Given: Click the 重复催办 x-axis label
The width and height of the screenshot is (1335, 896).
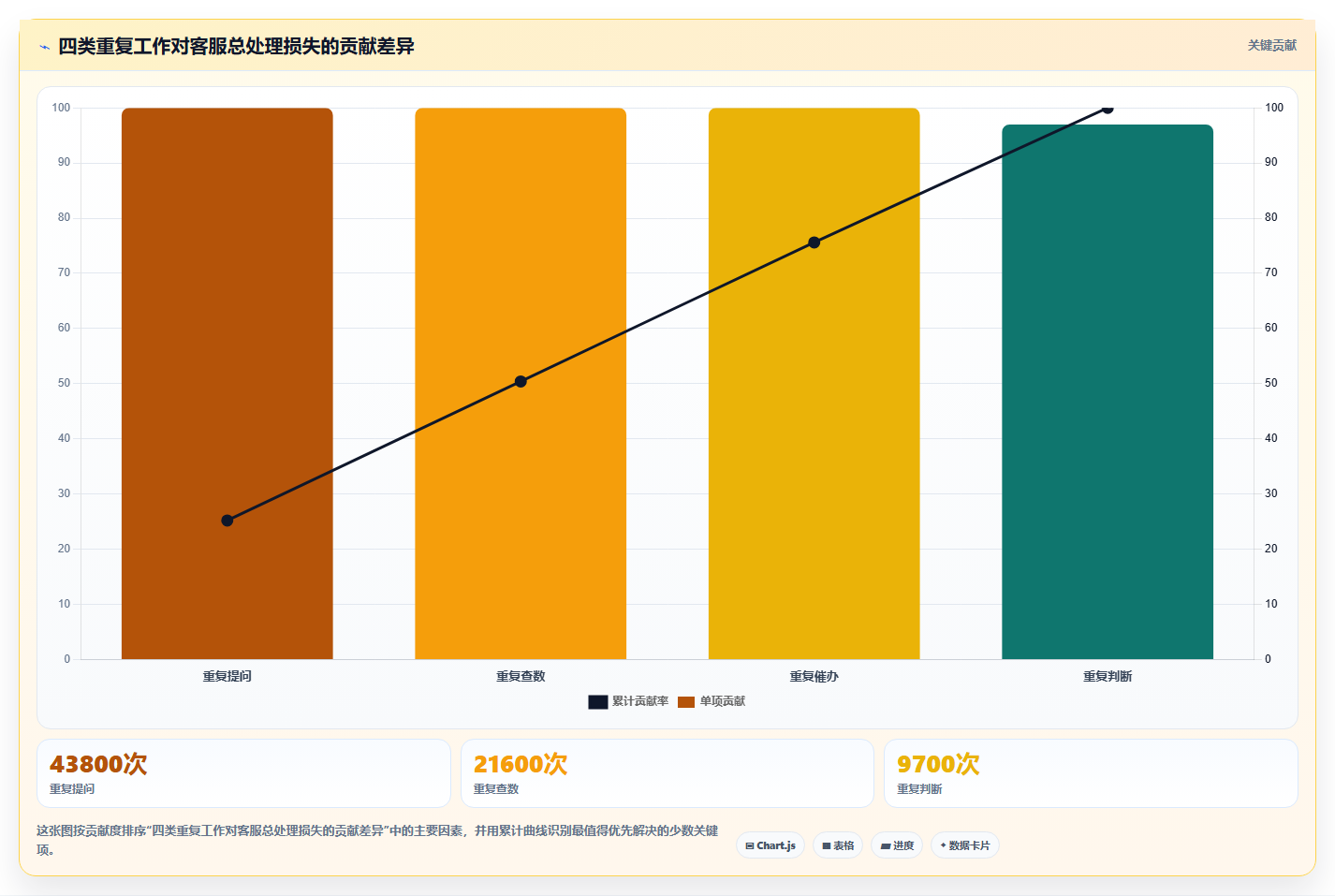Looking at the screenshot, I should click(x=814, y=676).
